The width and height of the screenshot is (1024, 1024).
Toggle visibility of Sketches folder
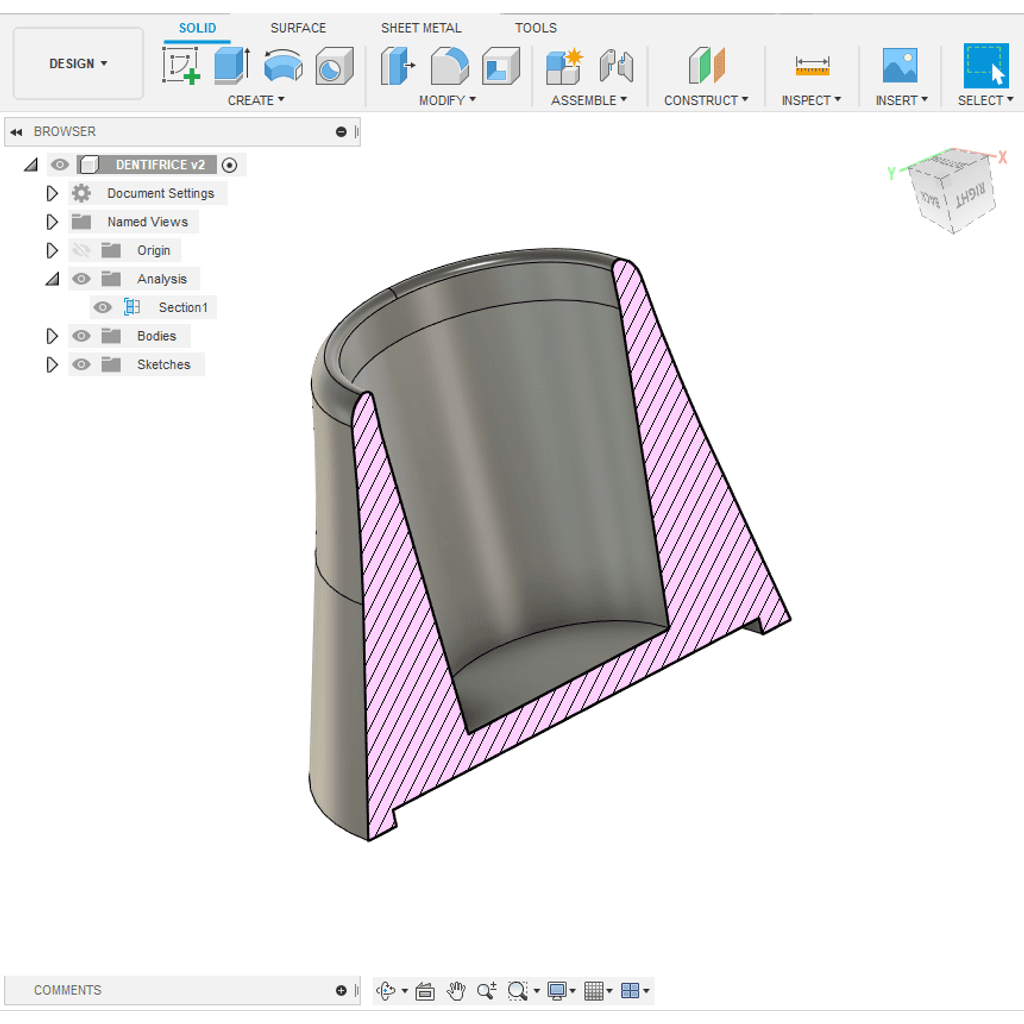point(81,364)
